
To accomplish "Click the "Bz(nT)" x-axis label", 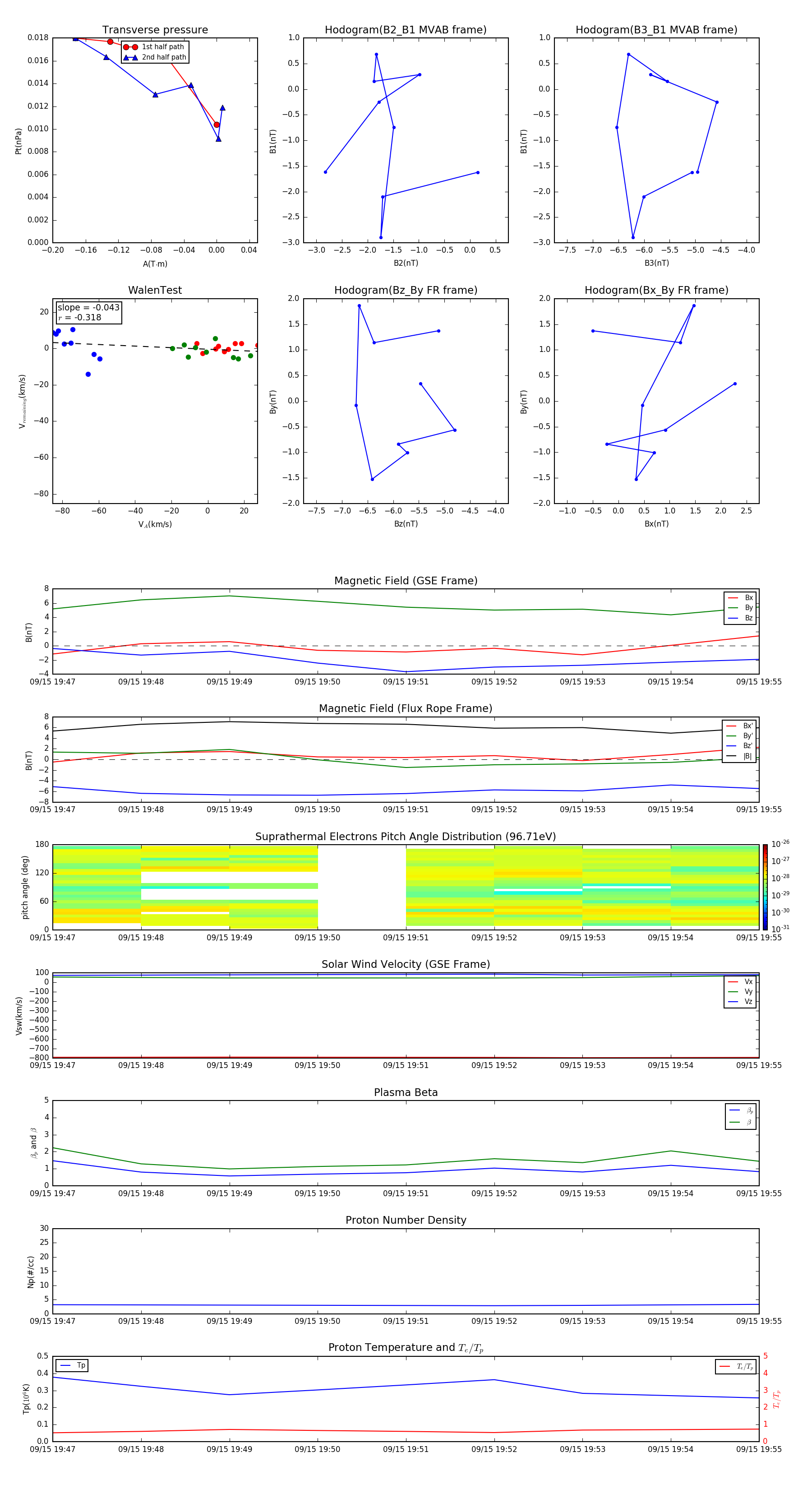I will pos(406,524).
